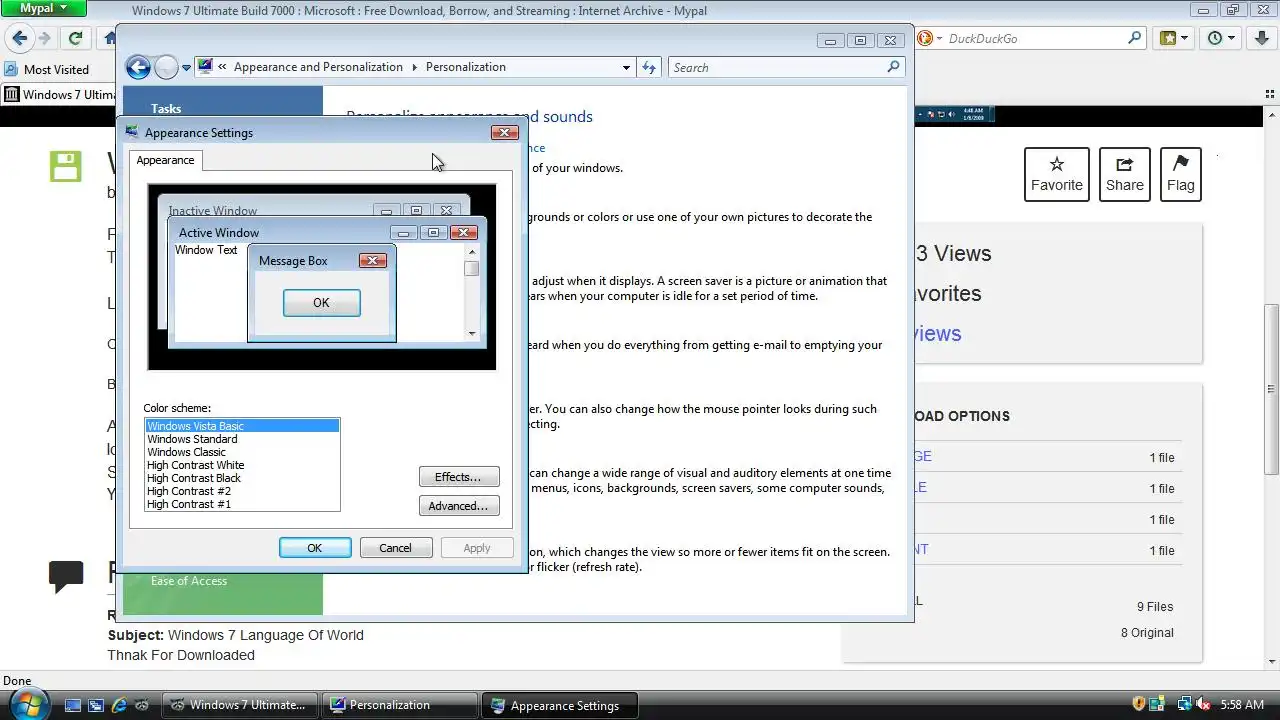The height and width of the screenshot is (720, 1280).
Task: Select High Contrast #1 scheme
Action: pyautogui.click(x=243, y=504)
